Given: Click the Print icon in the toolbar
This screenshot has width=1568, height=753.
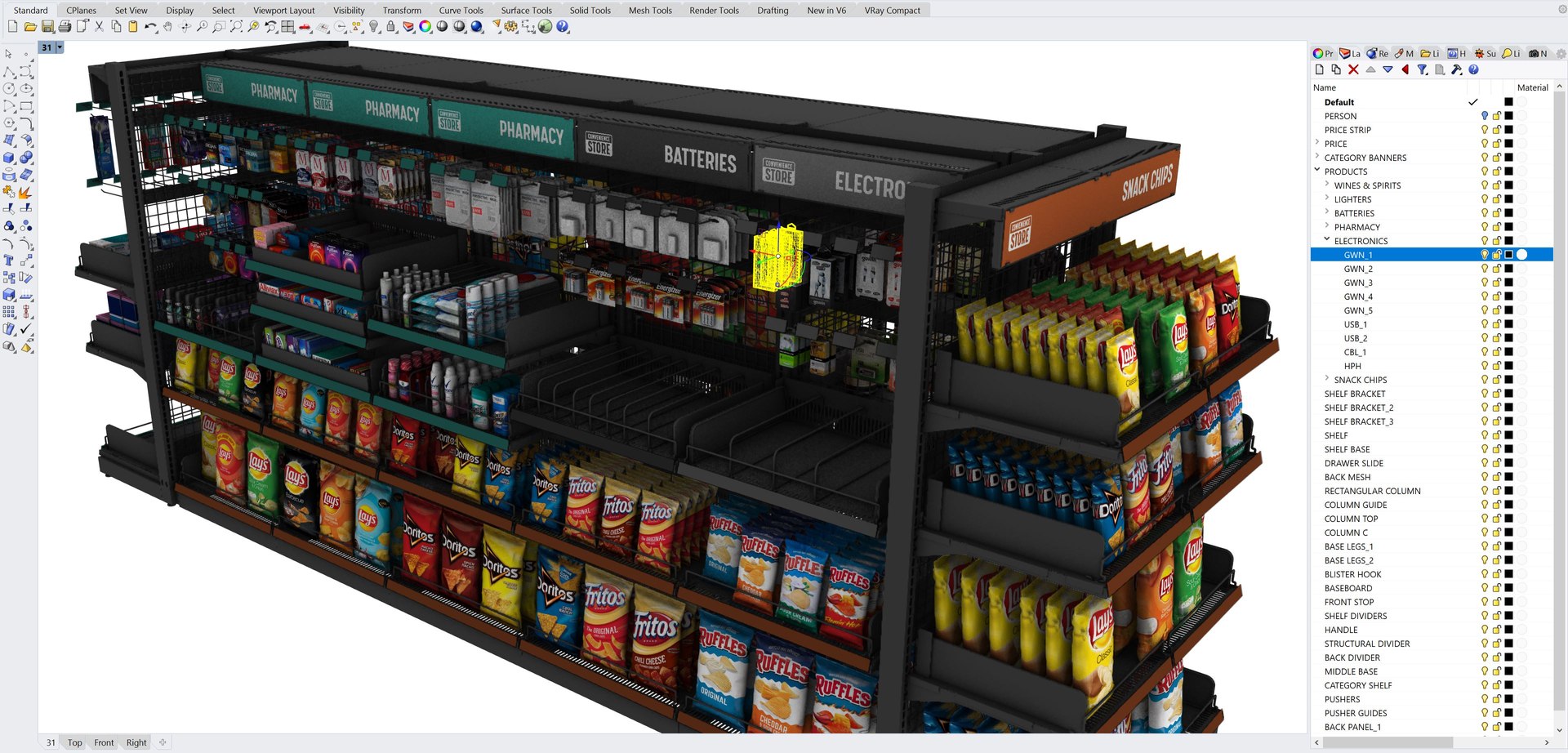Looking at the screenshot, I should coord(65,27).
